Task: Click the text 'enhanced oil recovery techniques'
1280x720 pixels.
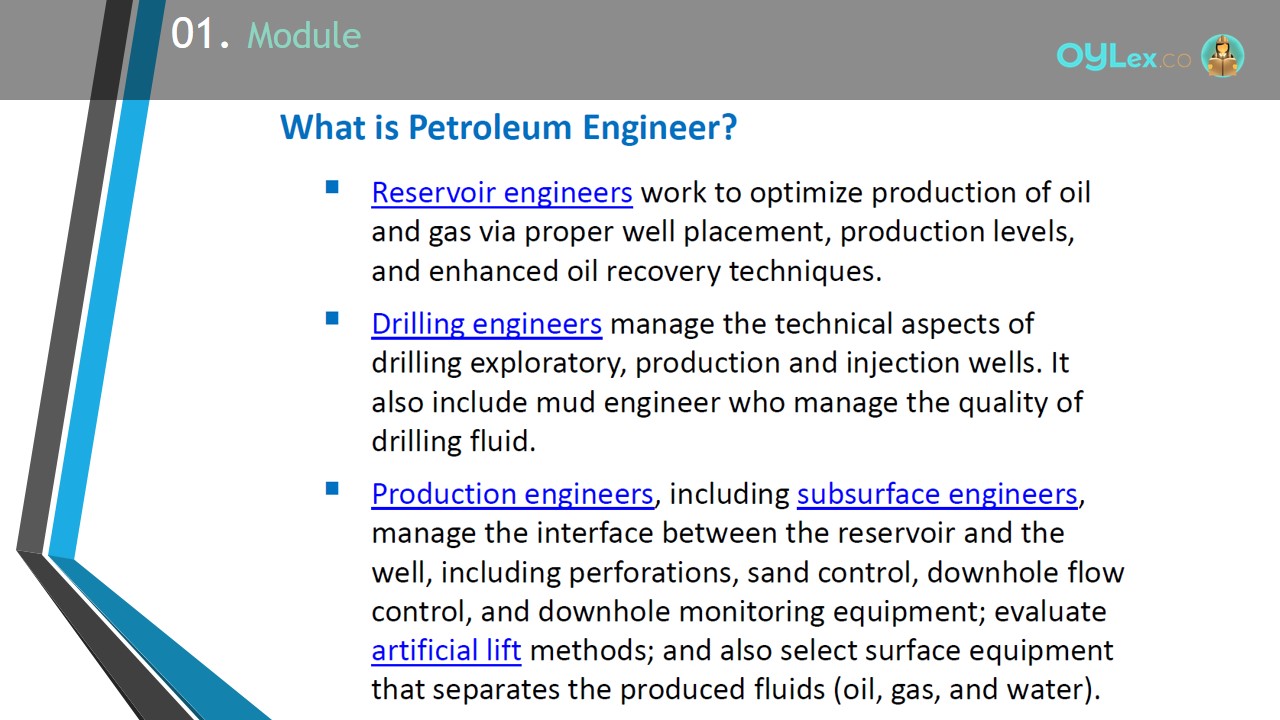Action: click(x=654, y=272)
